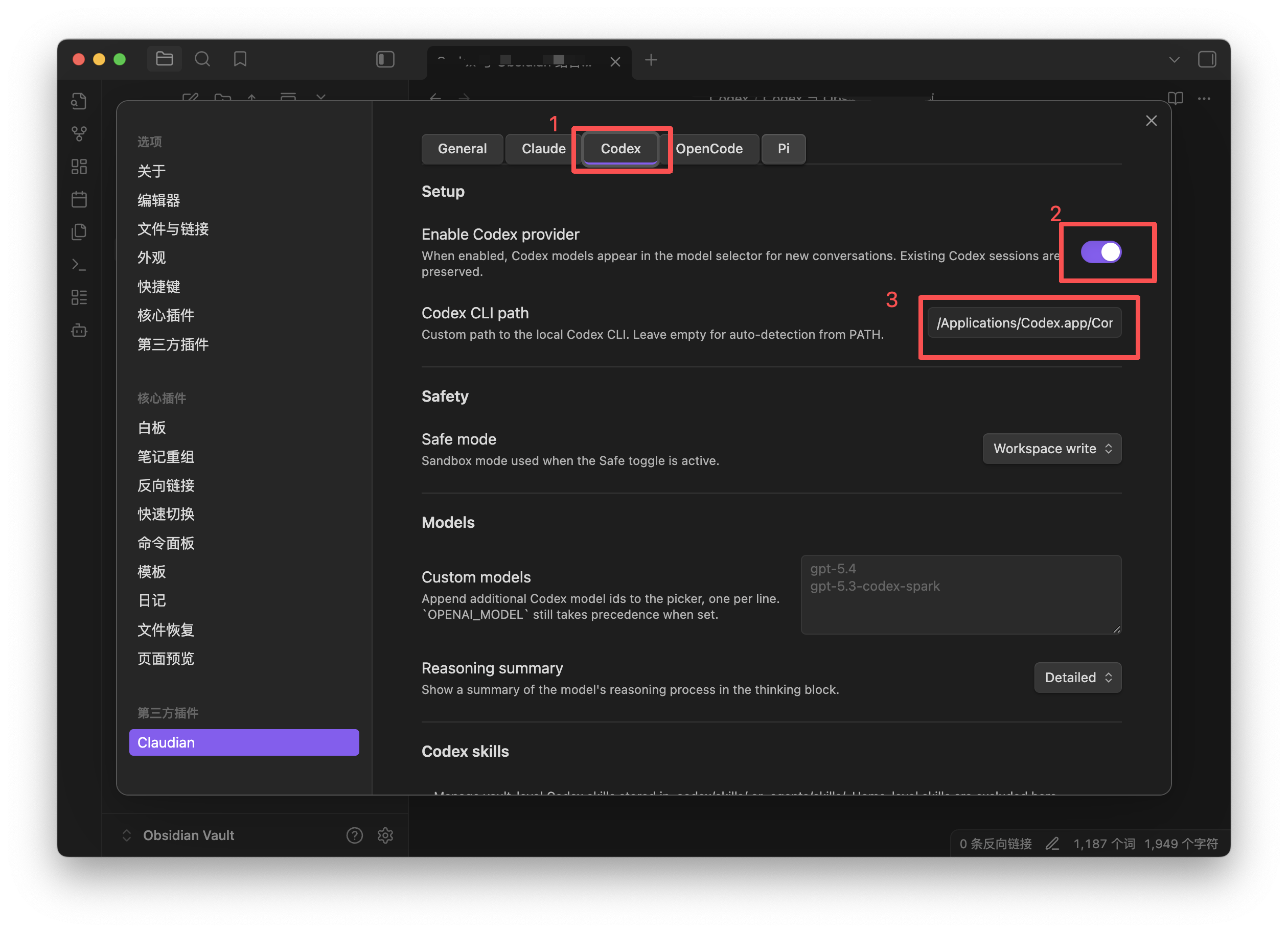Select Claudian plugin settings

[x=244, y=742]
